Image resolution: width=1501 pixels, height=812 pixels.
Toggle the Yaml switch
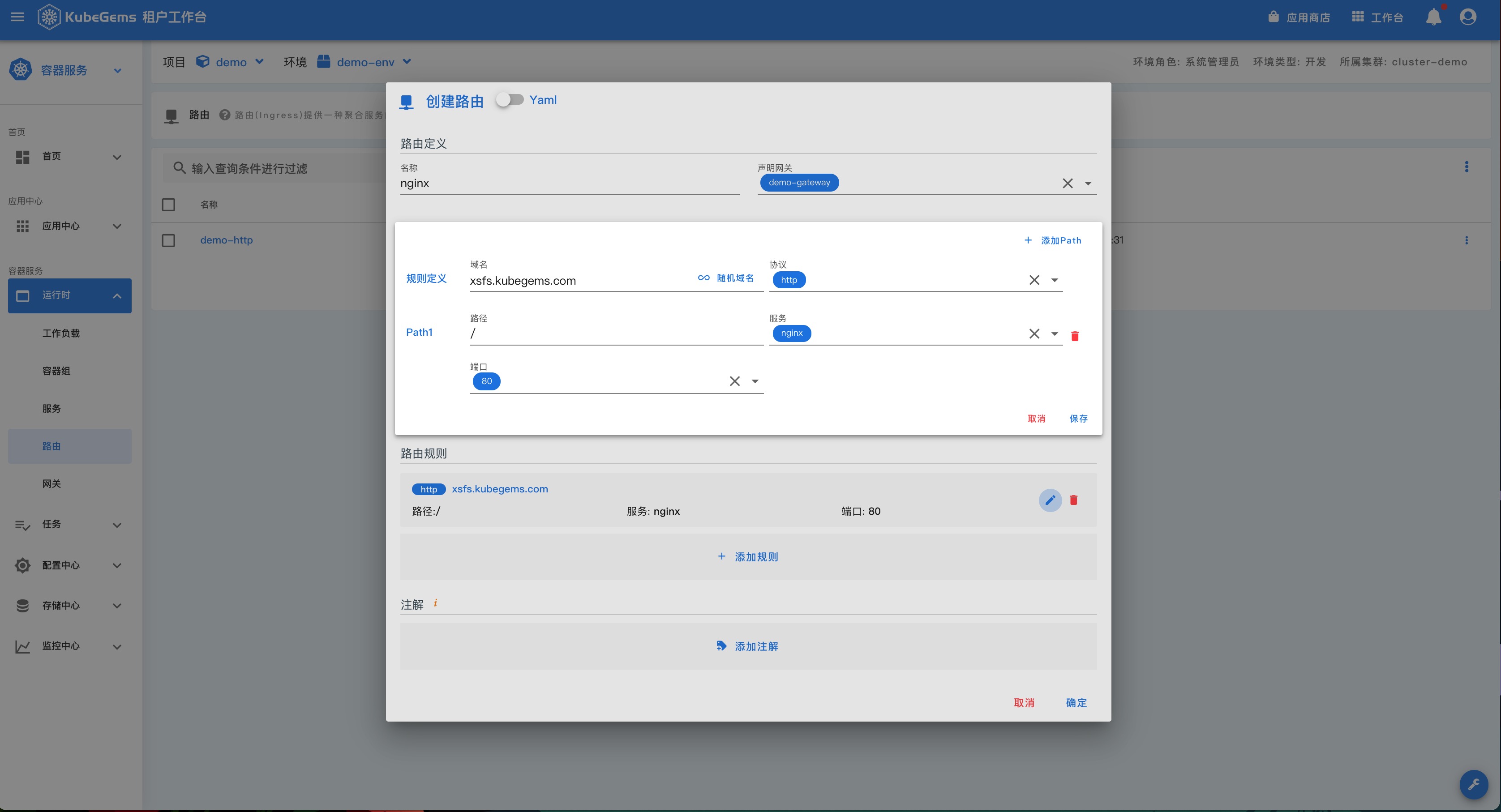(x=510, y=100)
